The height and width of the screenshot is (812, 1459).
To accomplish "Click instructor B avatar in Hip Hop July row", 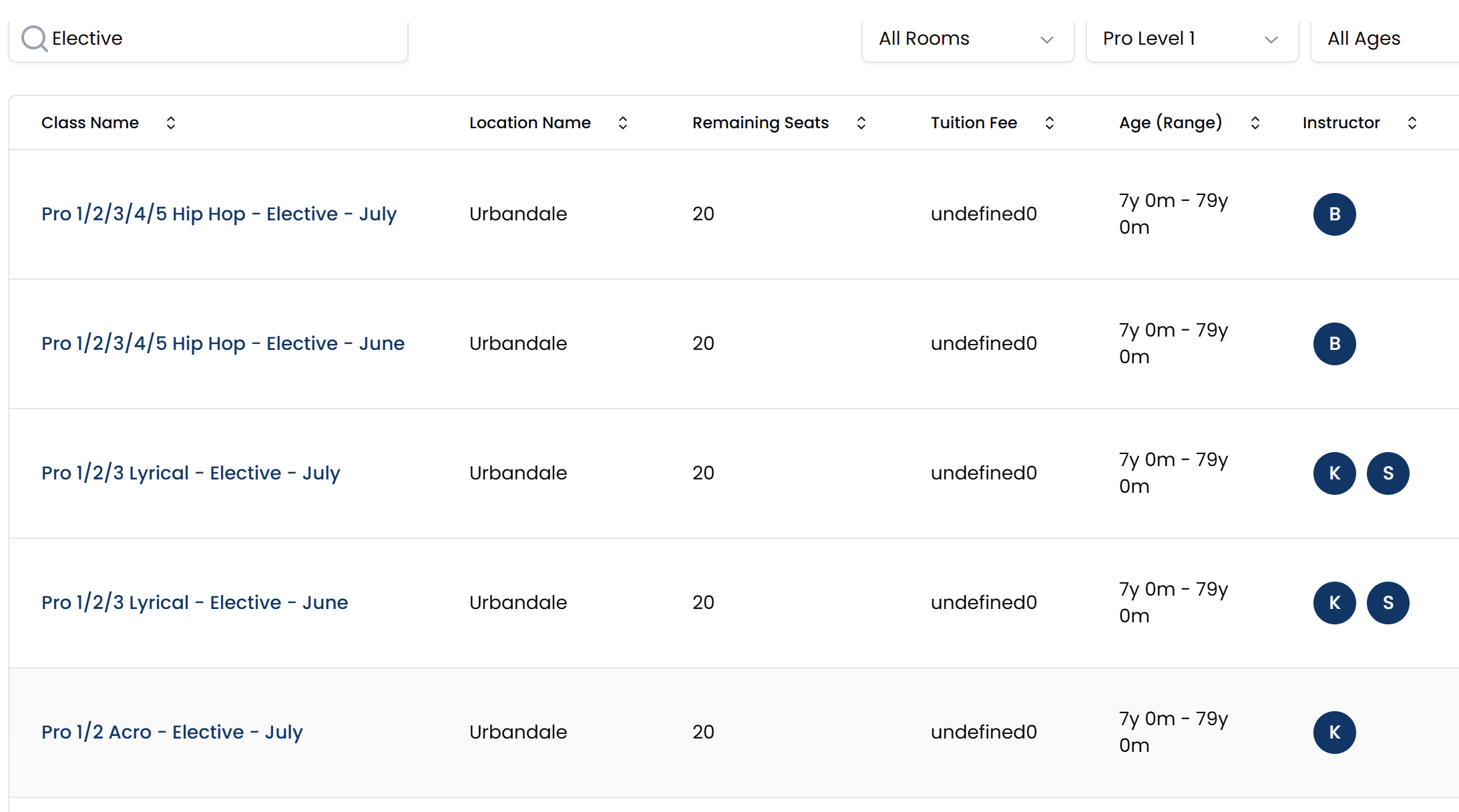I will tap(1334, 214).
